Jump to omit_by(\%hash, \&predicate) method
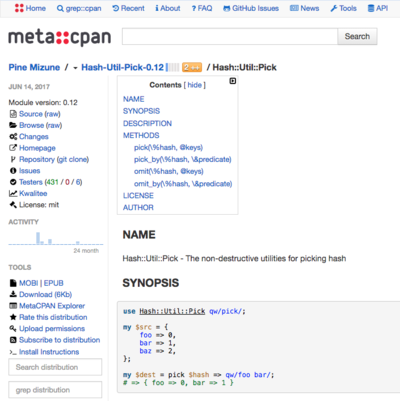Image resolution: width=400 pixels, height=401 pixels. 183,184
